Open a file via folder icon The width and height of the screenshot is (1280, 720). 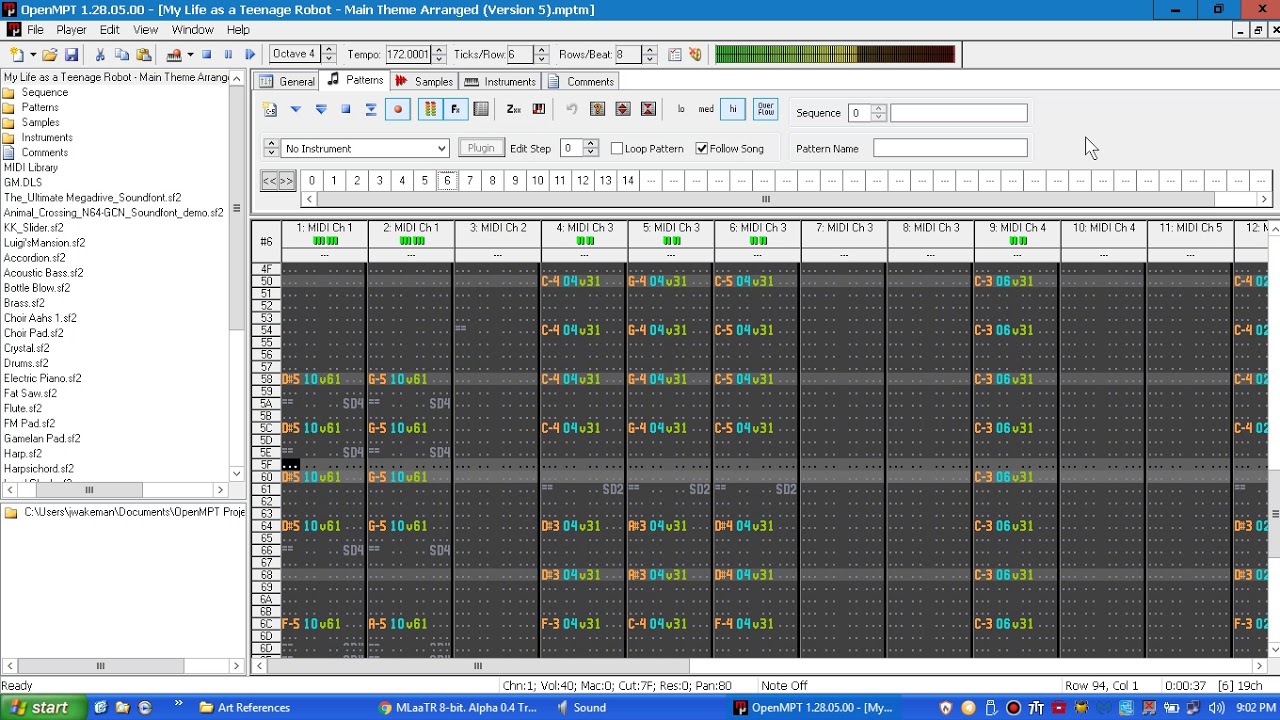[49, 55]
